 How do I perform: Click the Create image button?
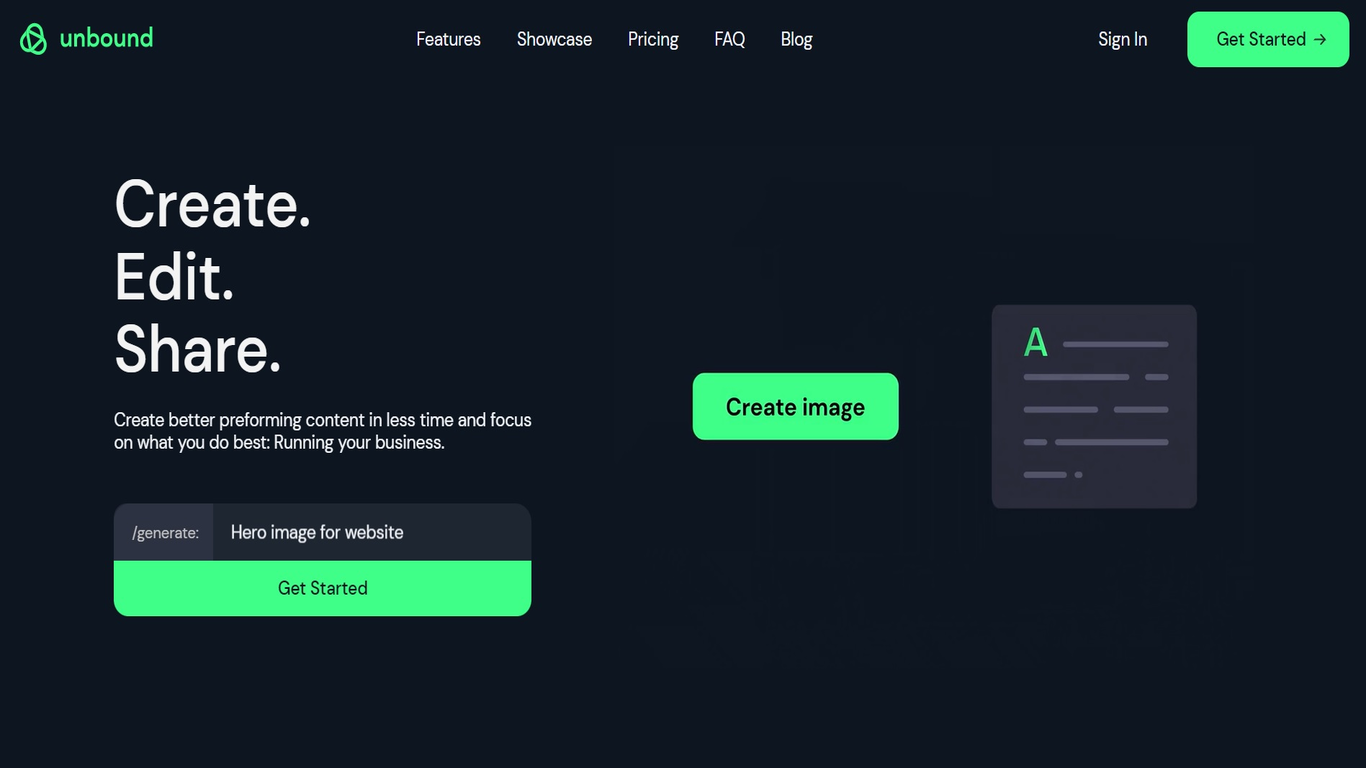(795, 406)
